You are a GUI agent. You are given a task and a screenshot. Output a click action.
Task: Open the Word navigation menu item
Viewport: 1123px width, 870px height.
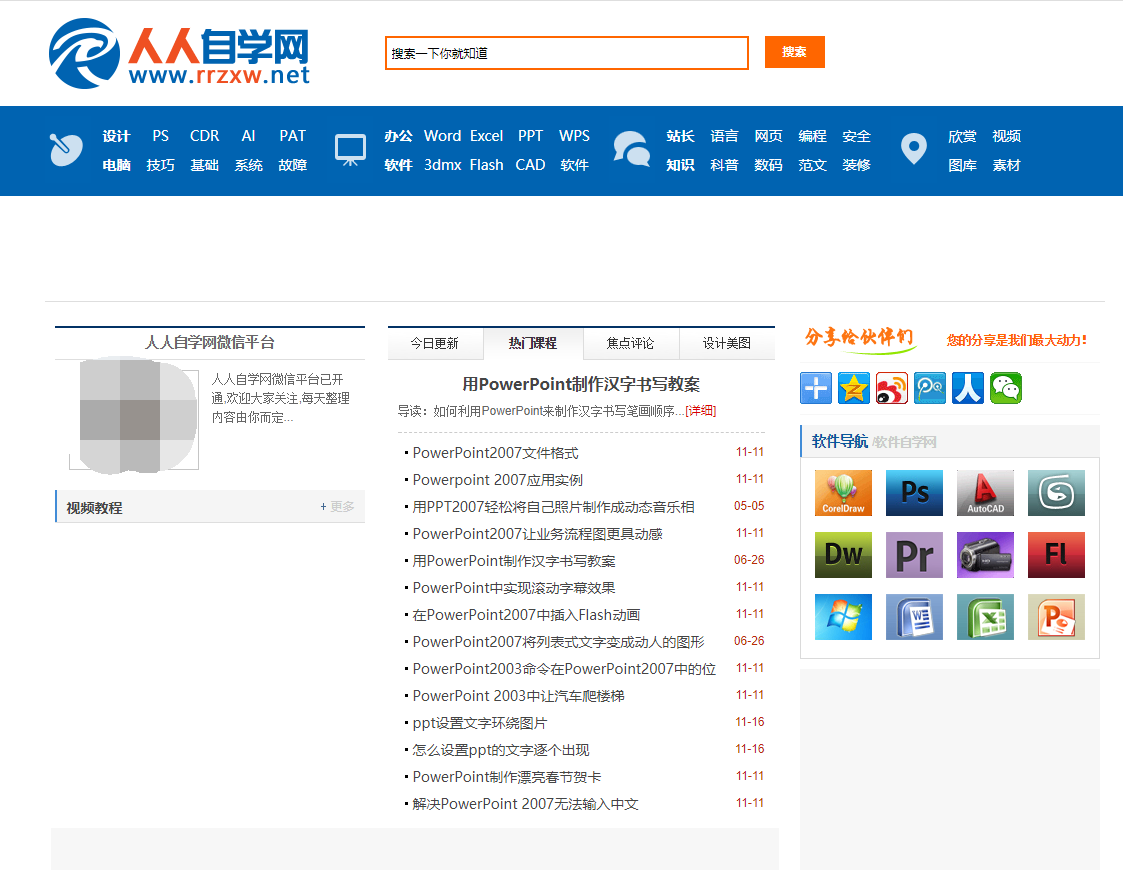pos(443,136)
